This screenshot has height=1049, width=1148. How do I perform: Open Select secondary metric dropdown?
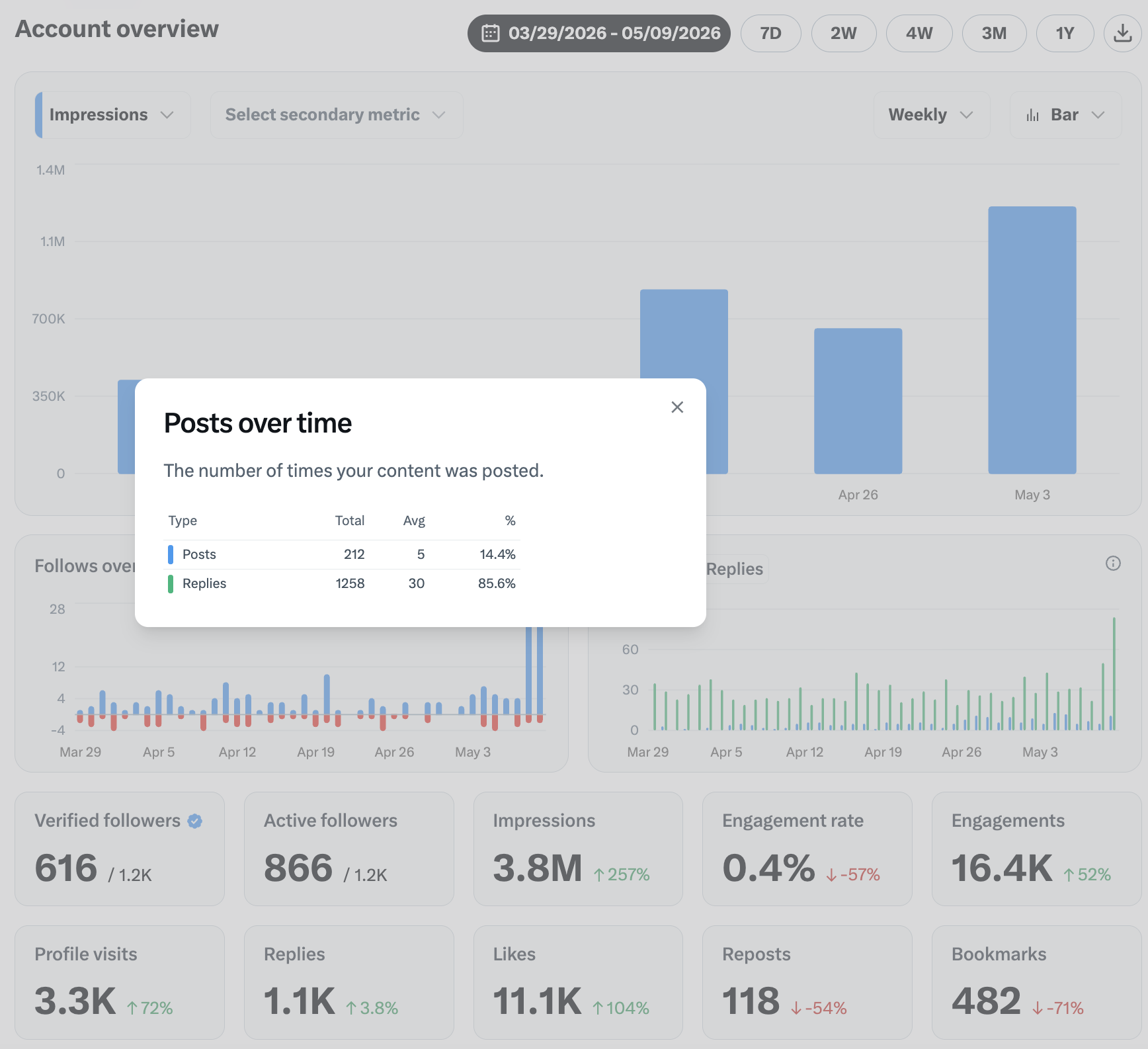click(x=337, y=115)
